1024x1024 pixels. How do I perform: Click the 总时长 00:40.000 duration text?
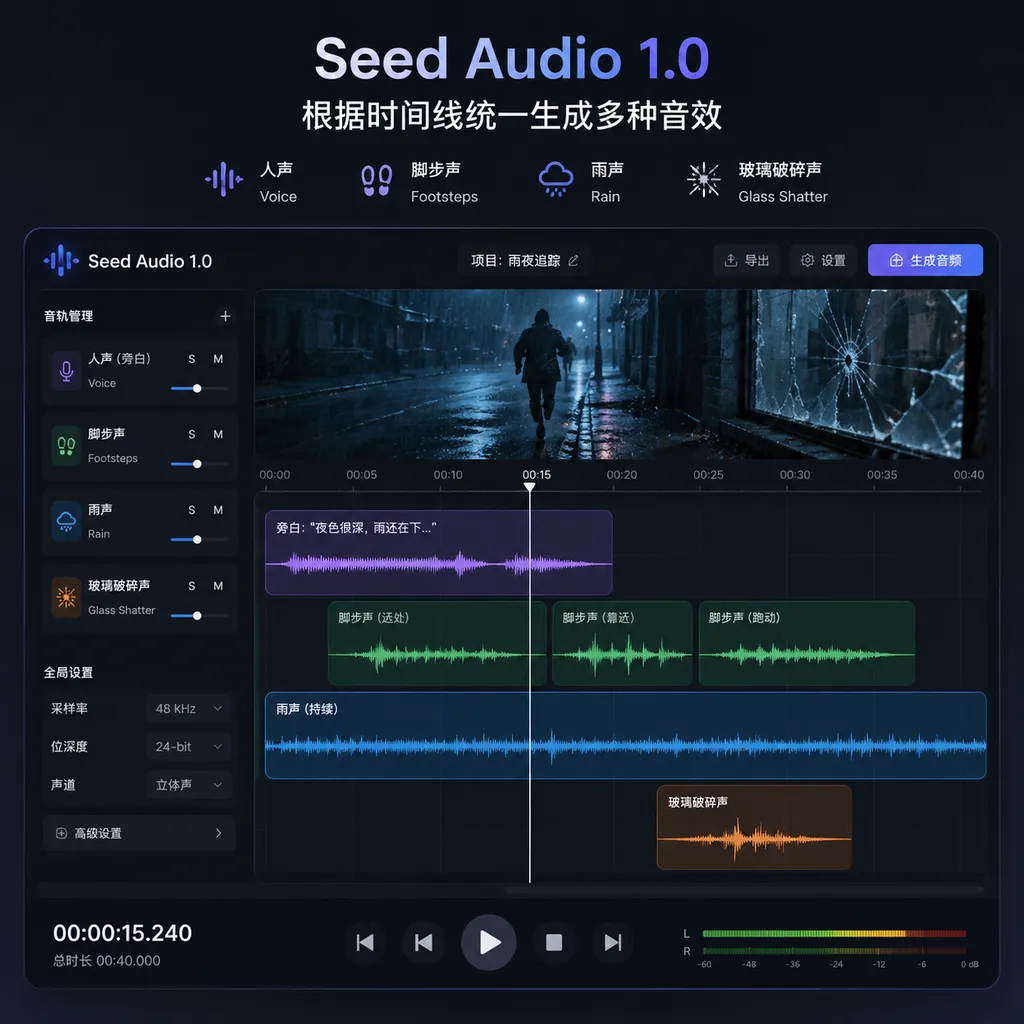coord(106,961)
